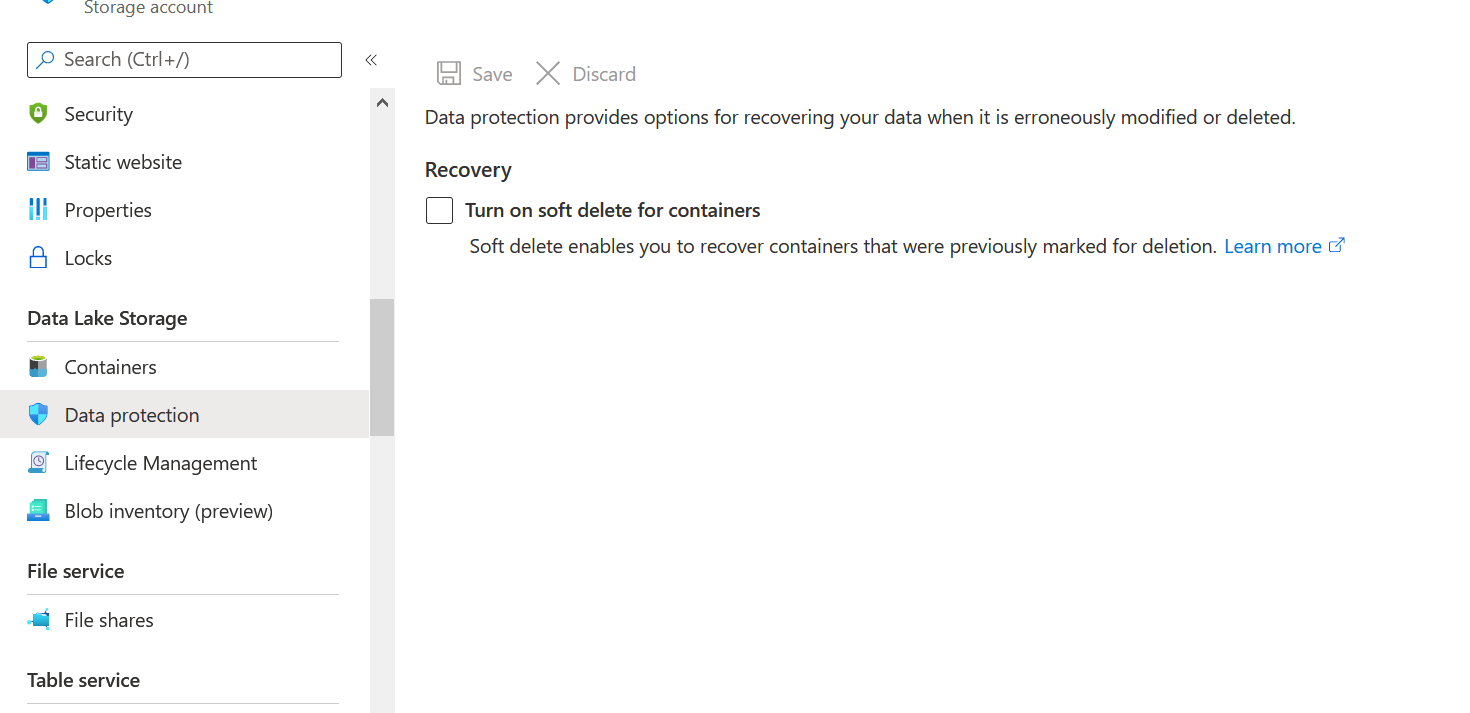Open Lifecycle Management via its clock icon
This screenshot has height=713, width=1470.
click(x=38, y=462)
